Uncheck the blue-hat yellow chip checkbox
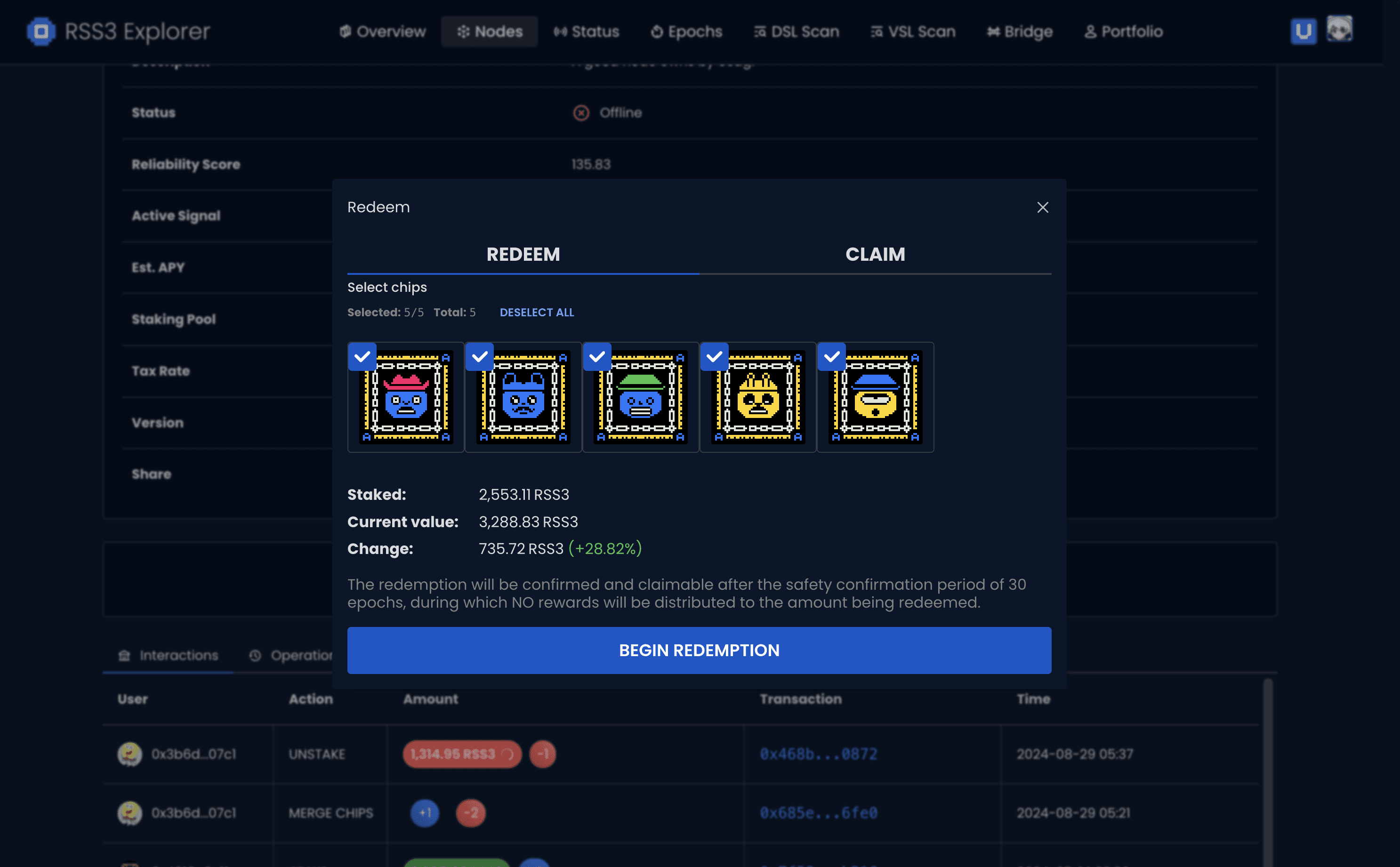 pyautogui.click(x=831, y=357)
